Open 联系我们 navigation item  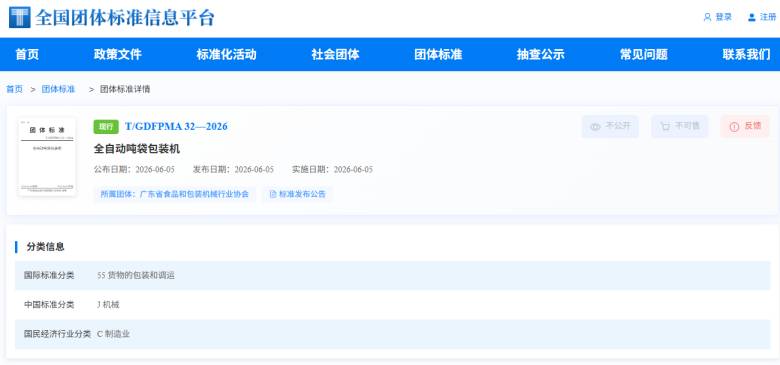(747, 54)
